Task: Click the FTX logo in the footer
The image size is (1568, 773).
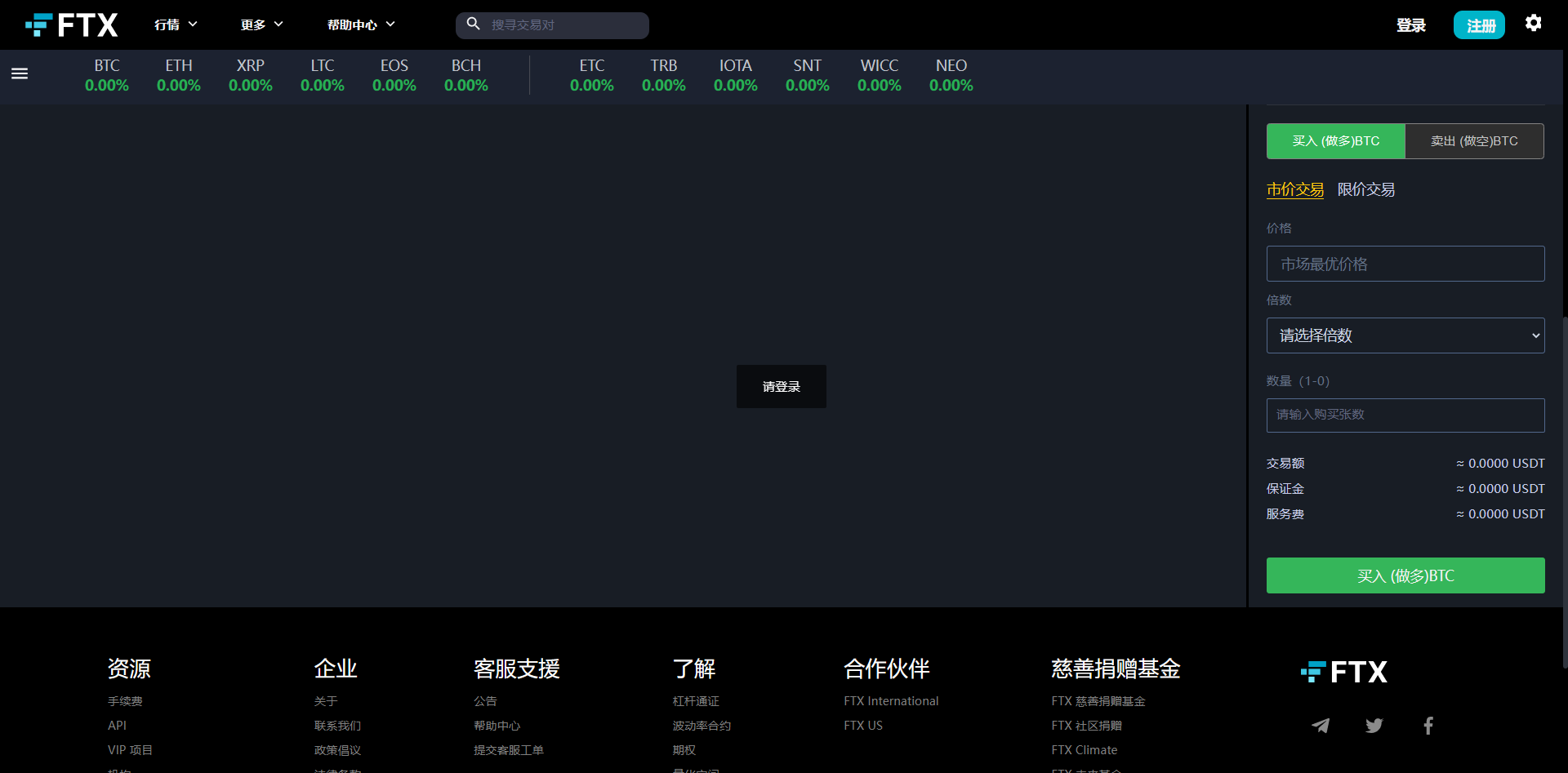Action: [x=1344, y=672]
